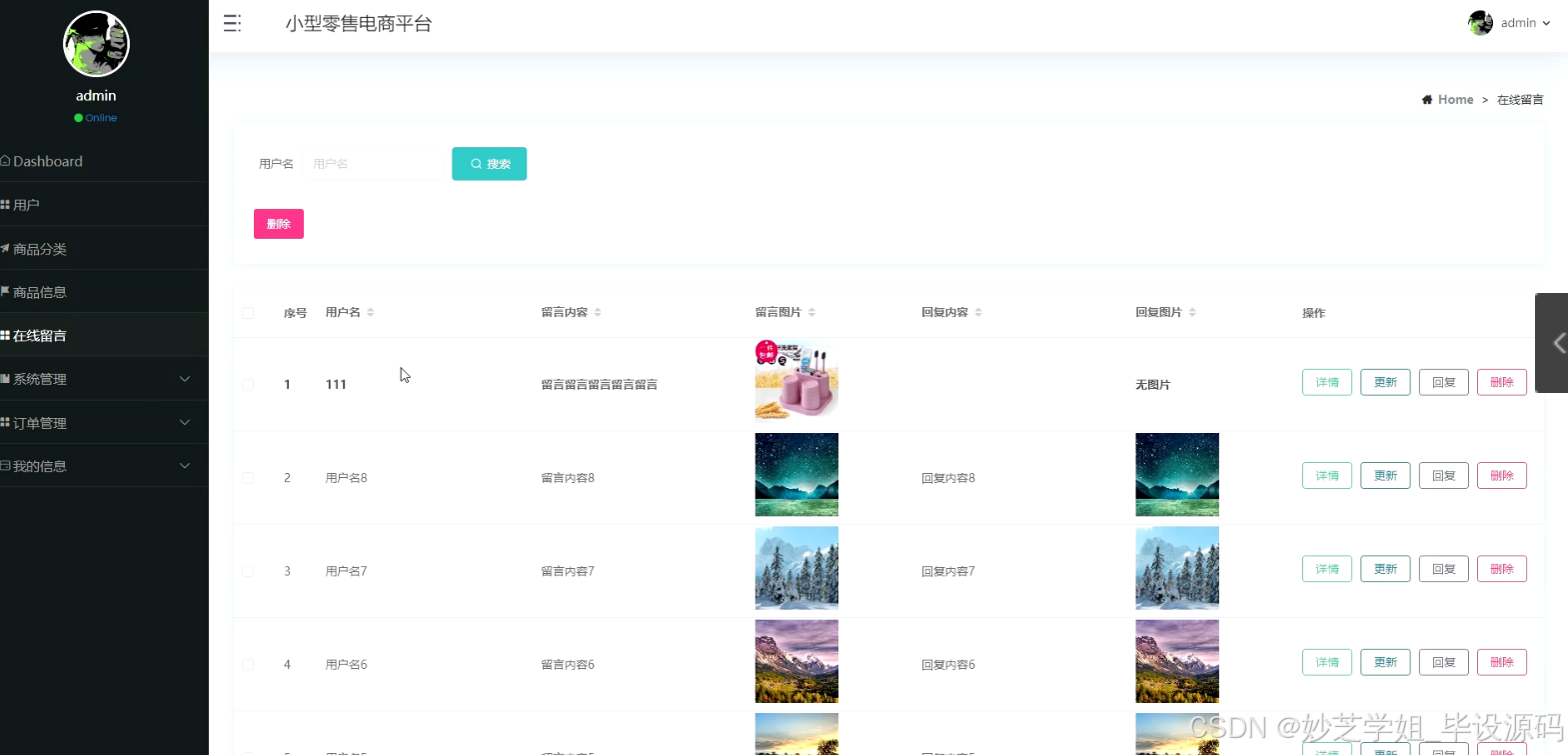Toggle the sidebar collapse hamburger icon
Viewport: 1568px width, 755px height.
[x=232, y=23]
